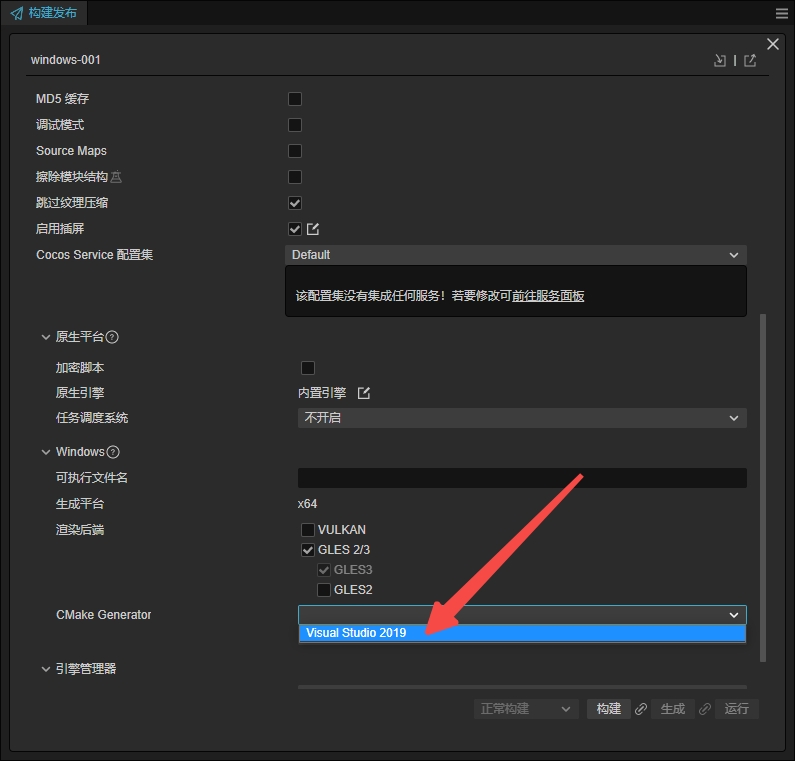This screenshot has width=795, height=761.
Task: Open the 正常构建 build mode dropdown
Action: [526, 709]
